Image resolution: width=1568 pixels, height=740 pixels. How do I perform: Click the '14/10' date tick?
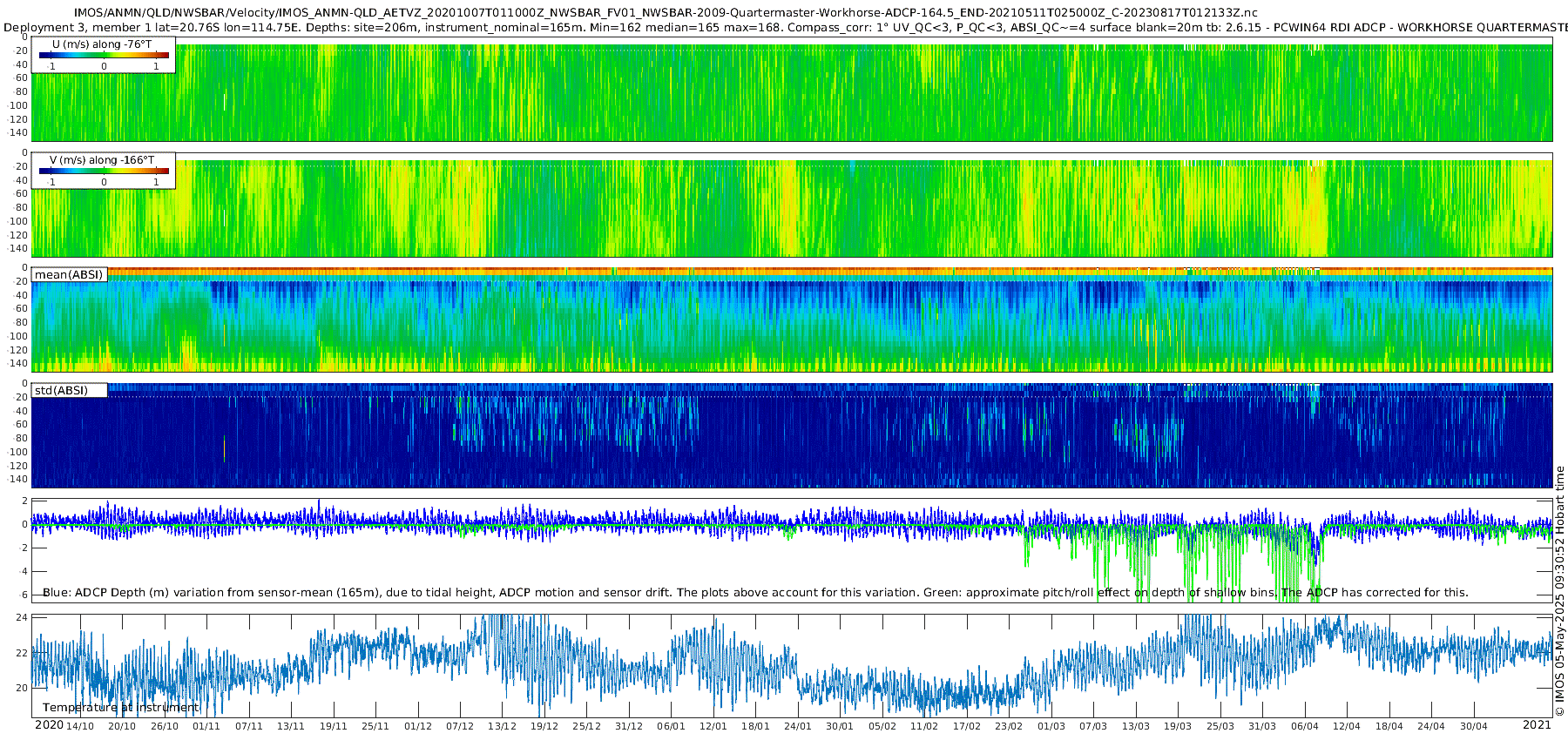(80, 726)
